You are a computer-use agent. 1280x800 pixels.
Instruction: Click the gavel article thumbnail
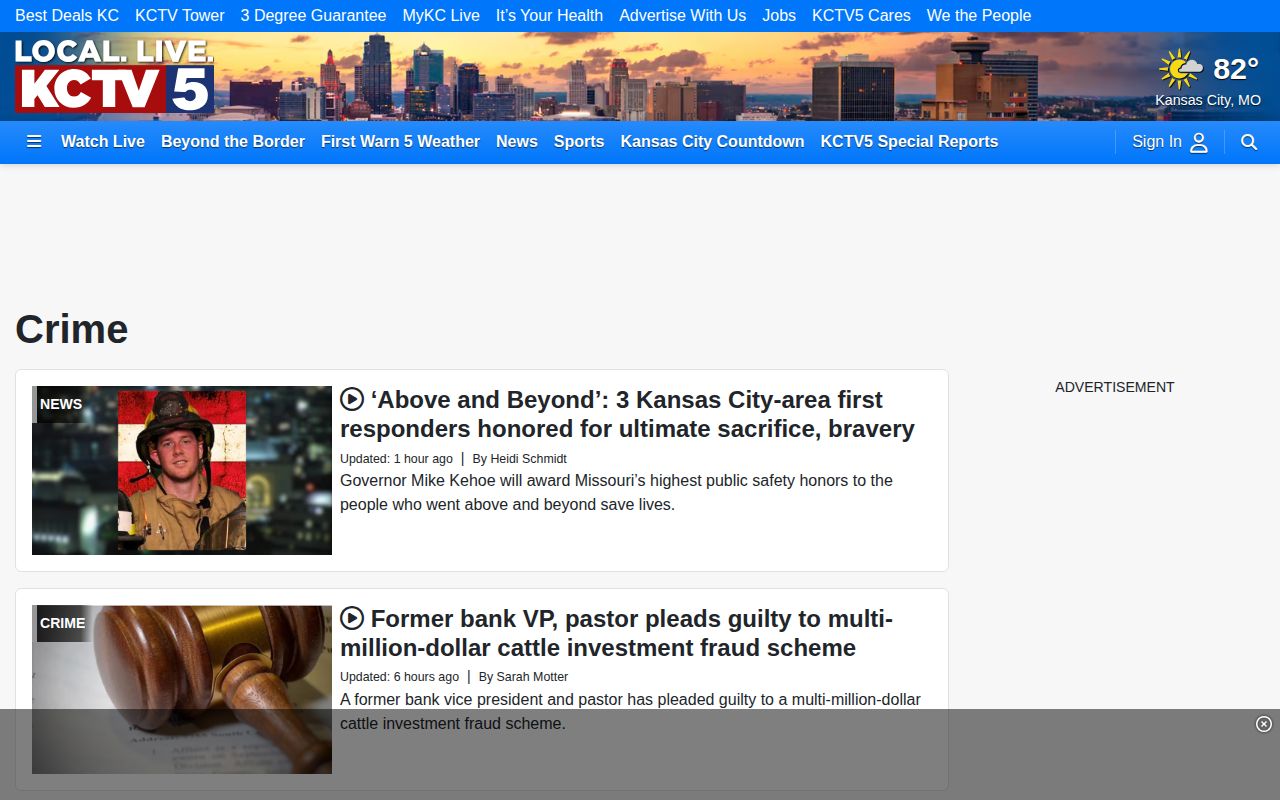tap(182, 689)
